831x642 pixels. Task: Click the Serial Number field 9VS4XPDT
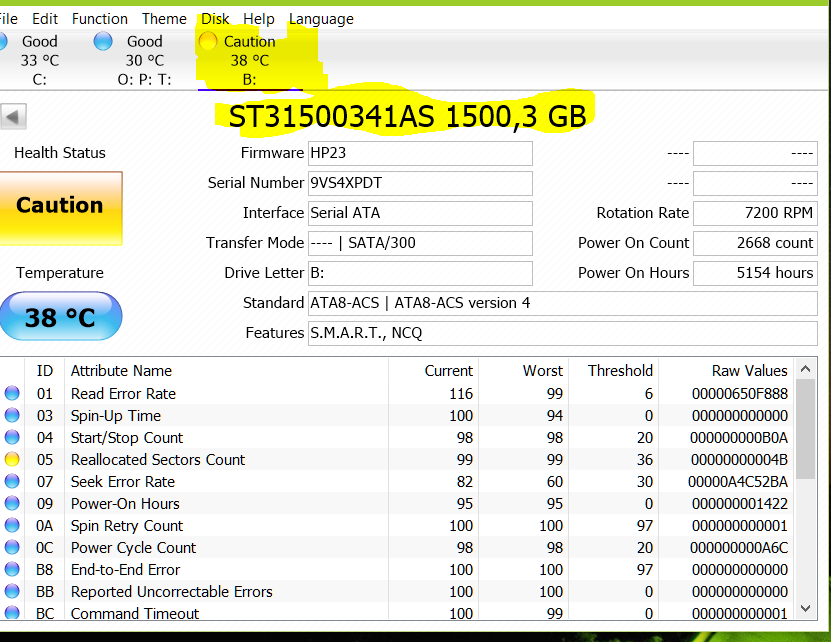point(420,183)
